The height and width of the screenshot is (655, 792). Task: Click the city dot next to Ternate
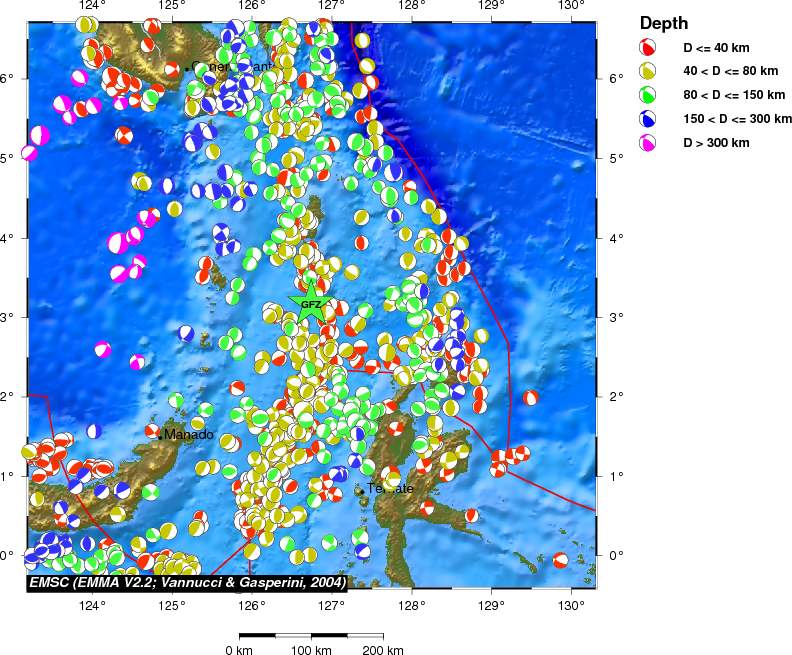360,490
